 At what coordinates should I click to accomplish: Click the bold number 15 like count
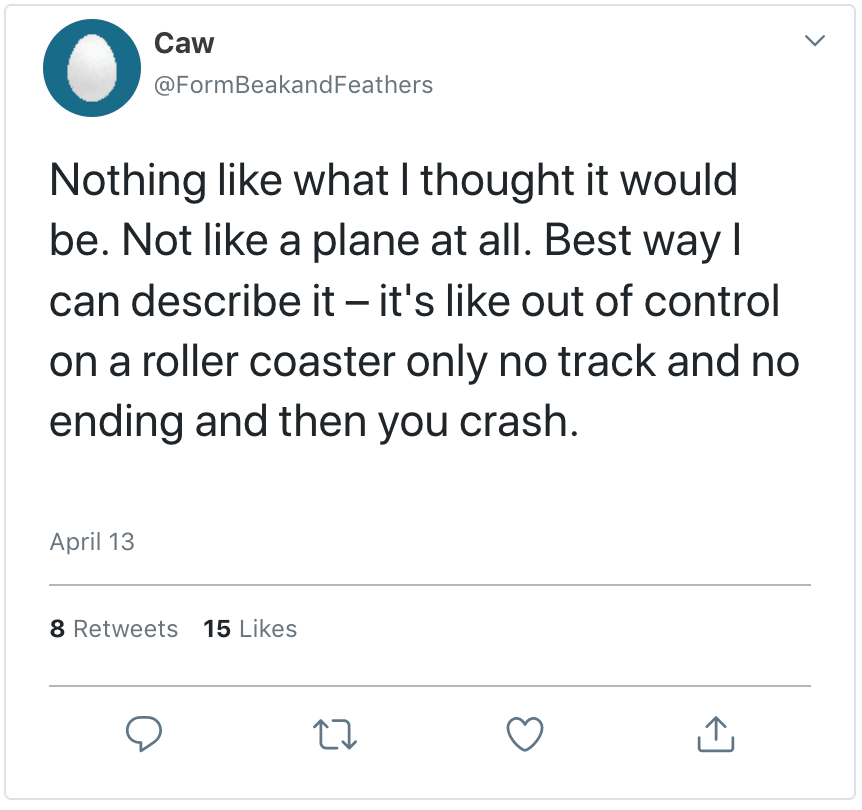[217, 629]
